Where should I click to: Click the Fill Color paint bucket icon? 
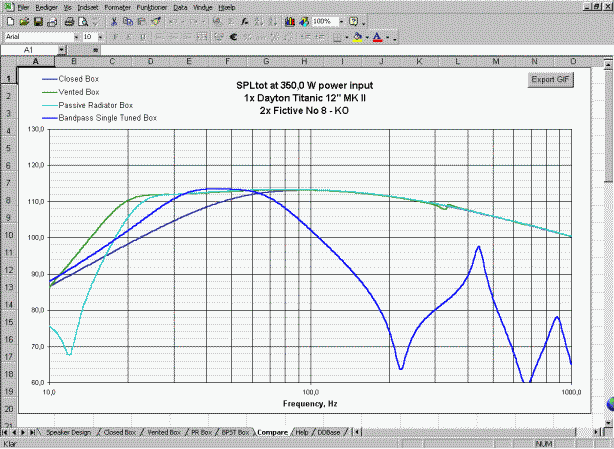pyautogui.click(x=357, y=37)
